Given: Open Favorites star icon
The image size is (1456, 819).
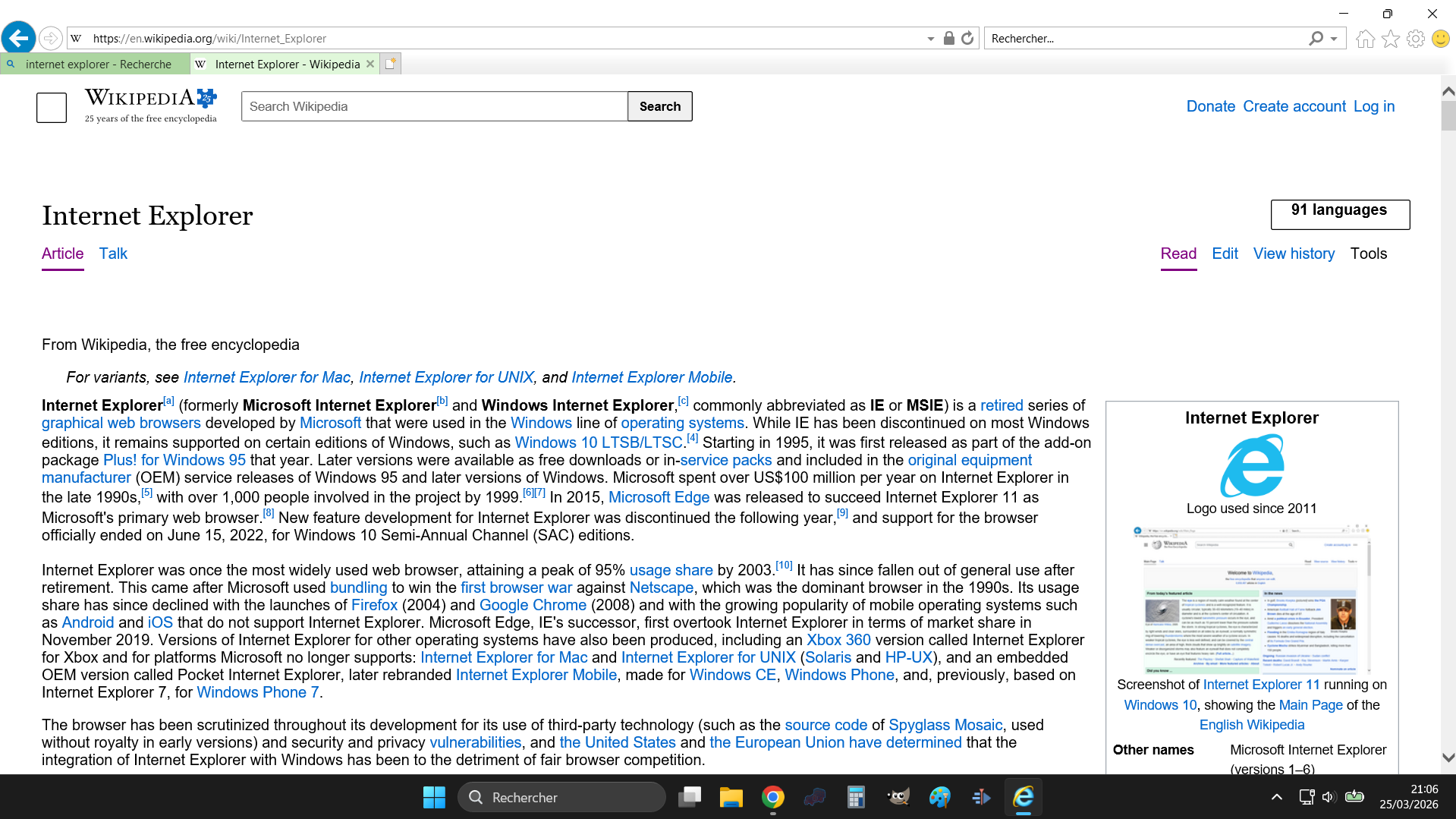Looking at the screenshot, I should tap(1390, 39).
